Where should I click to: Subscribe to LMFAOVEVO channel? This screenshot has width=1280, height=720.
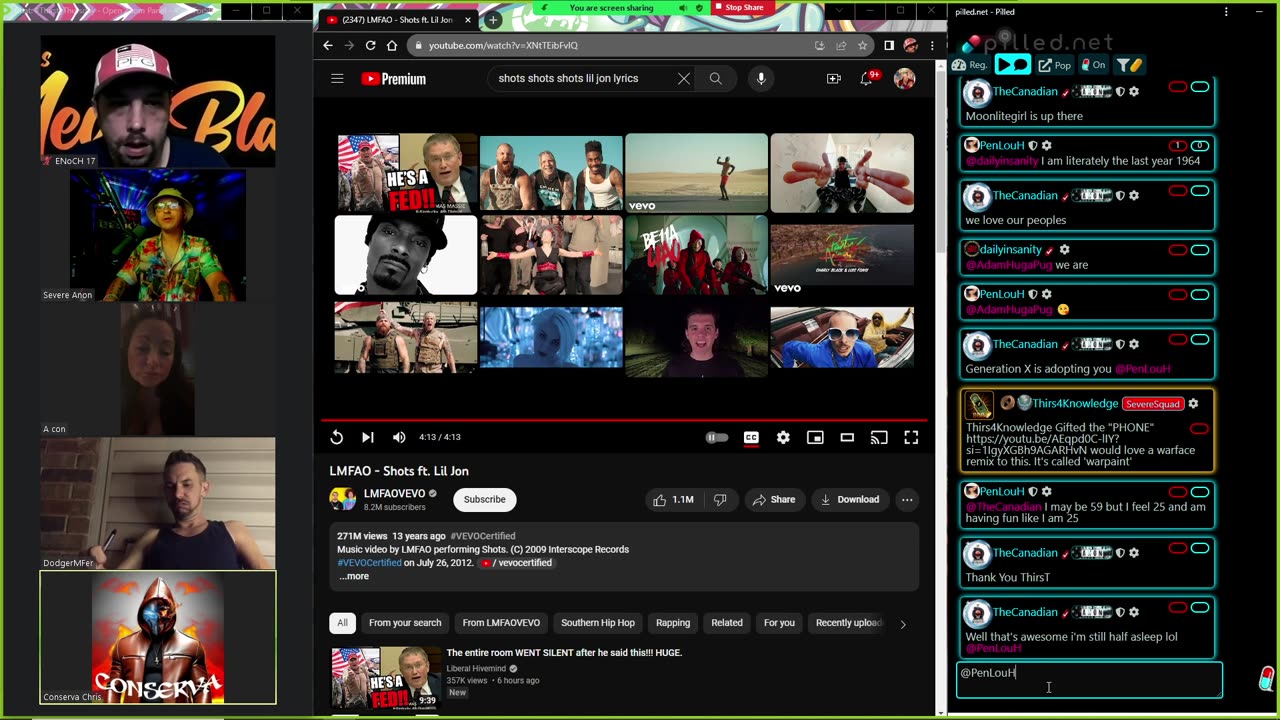tap(484, 499)
